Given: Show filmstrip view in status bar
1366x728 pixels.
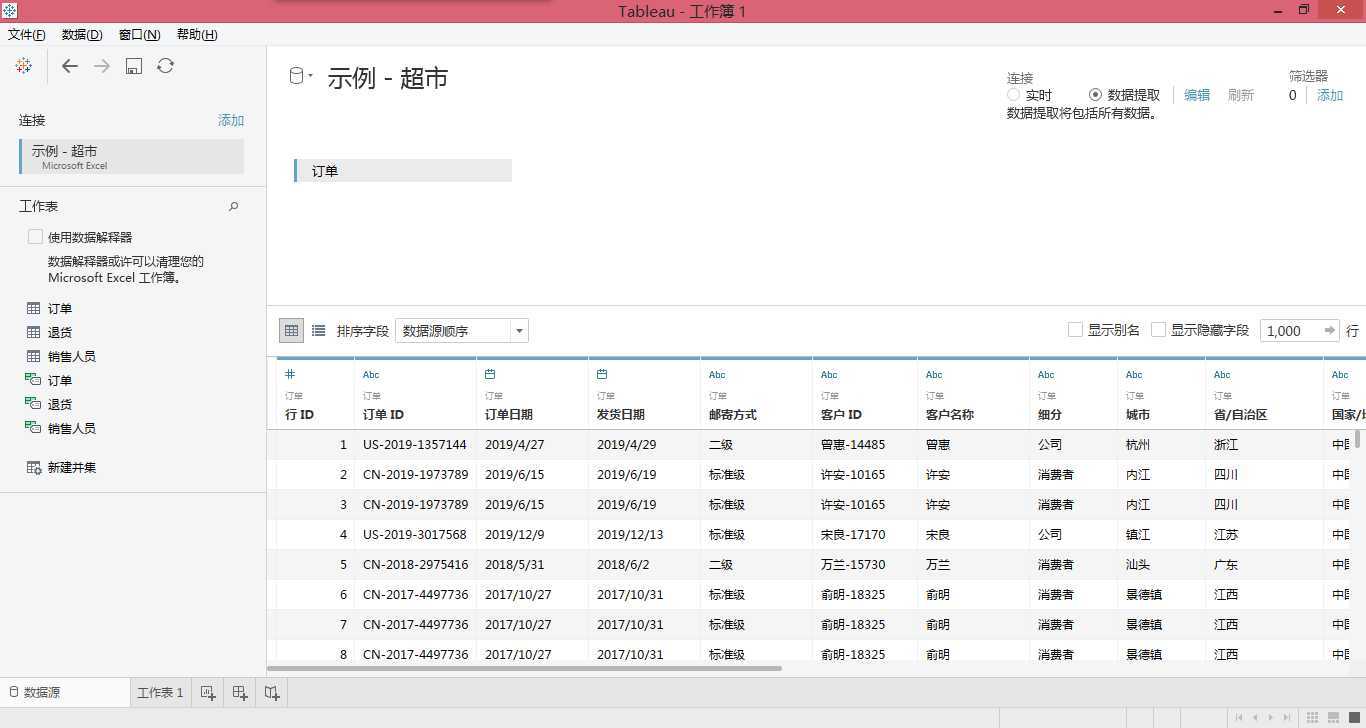Looking at the screenshot, I should click(x=1334, y=717).
